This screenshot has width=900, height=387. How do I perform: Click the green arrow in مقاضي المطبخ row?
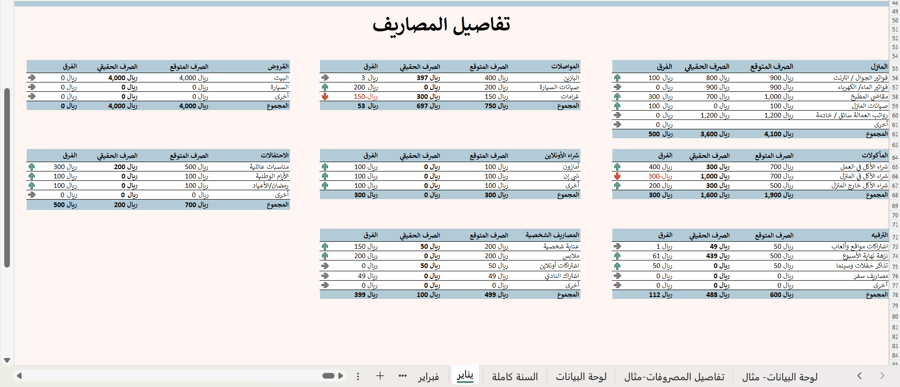(x=618, y=96)
